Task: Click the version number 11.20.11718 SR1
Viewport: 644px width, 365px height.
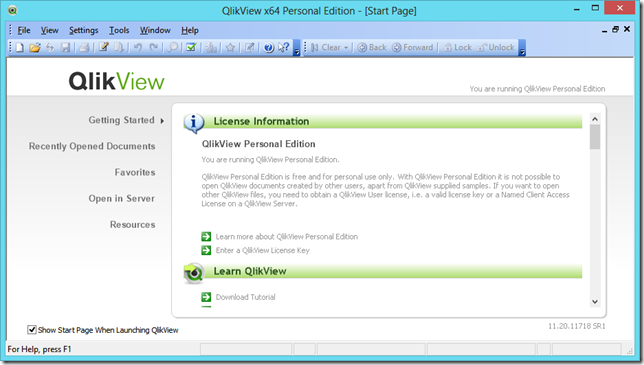Action: click(x=577, y=326)
